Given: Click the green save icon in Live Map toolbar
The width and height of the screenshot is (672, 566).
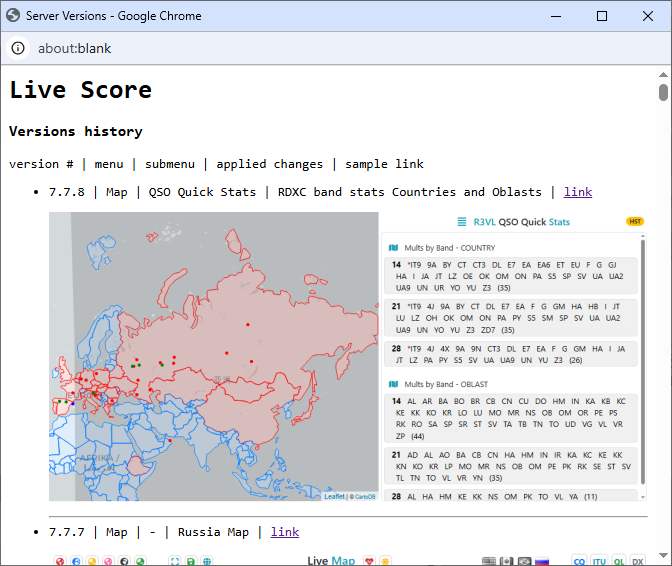Looking at the screenshot, I should (x=191, y=561).
